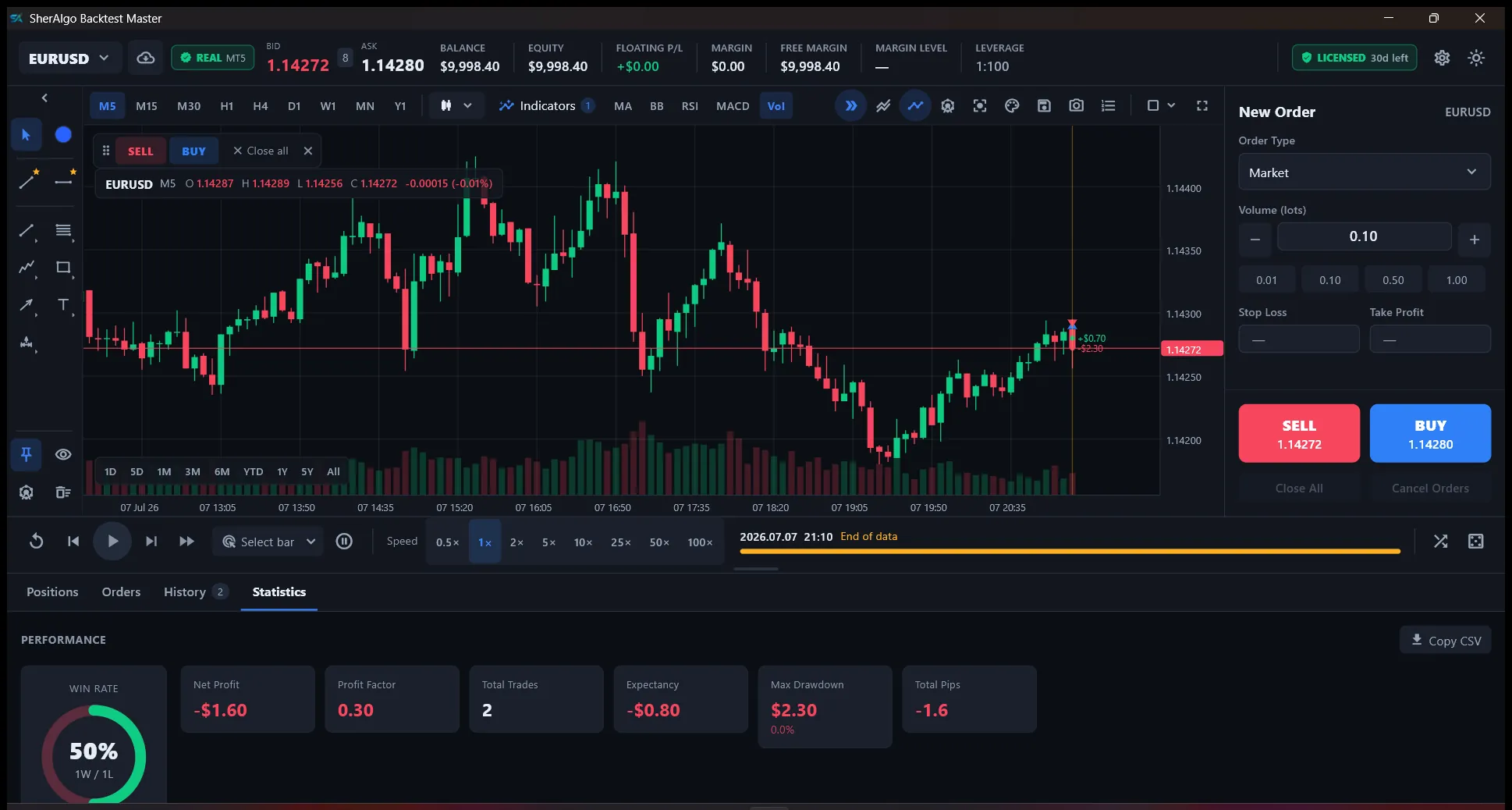
Task: Click the Close all chart button
Action: pyautogui.click(x=261, y=151)
